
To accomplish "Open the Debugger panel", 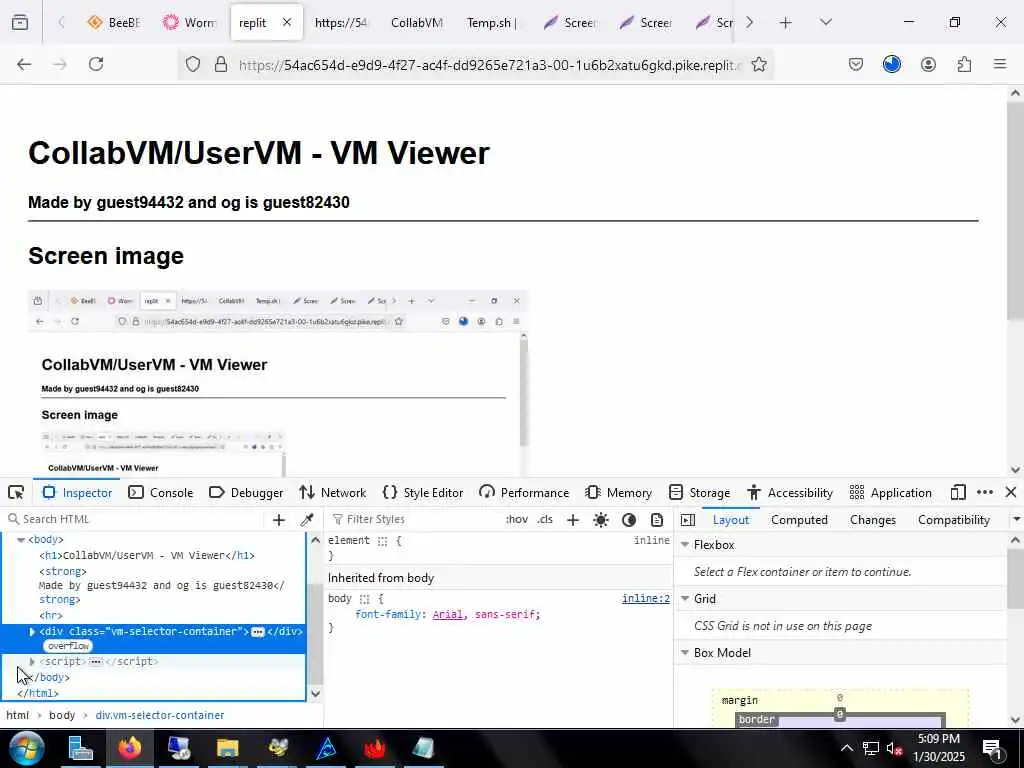I will click(246, 492).
